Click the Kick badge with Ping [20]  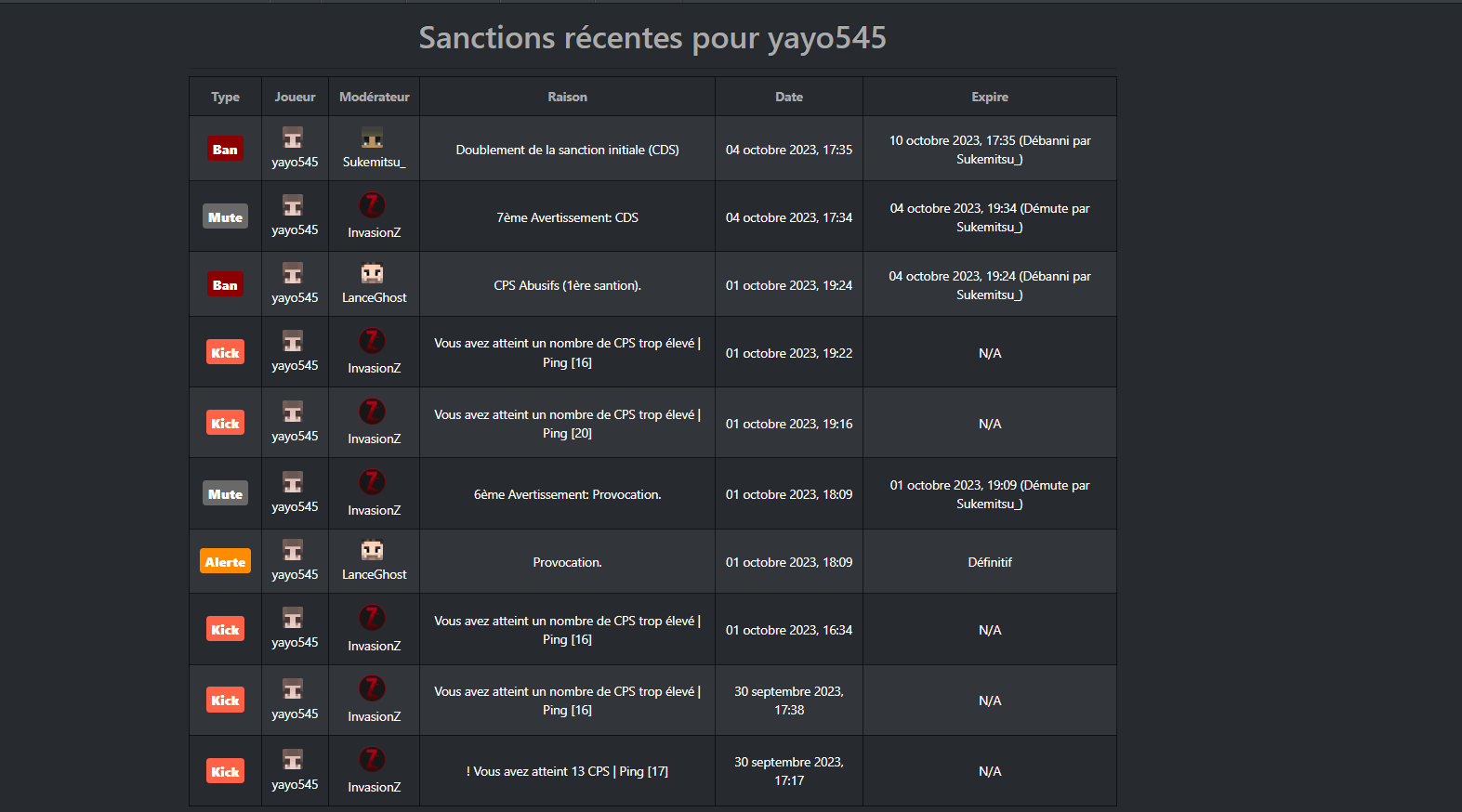point(225,423)
